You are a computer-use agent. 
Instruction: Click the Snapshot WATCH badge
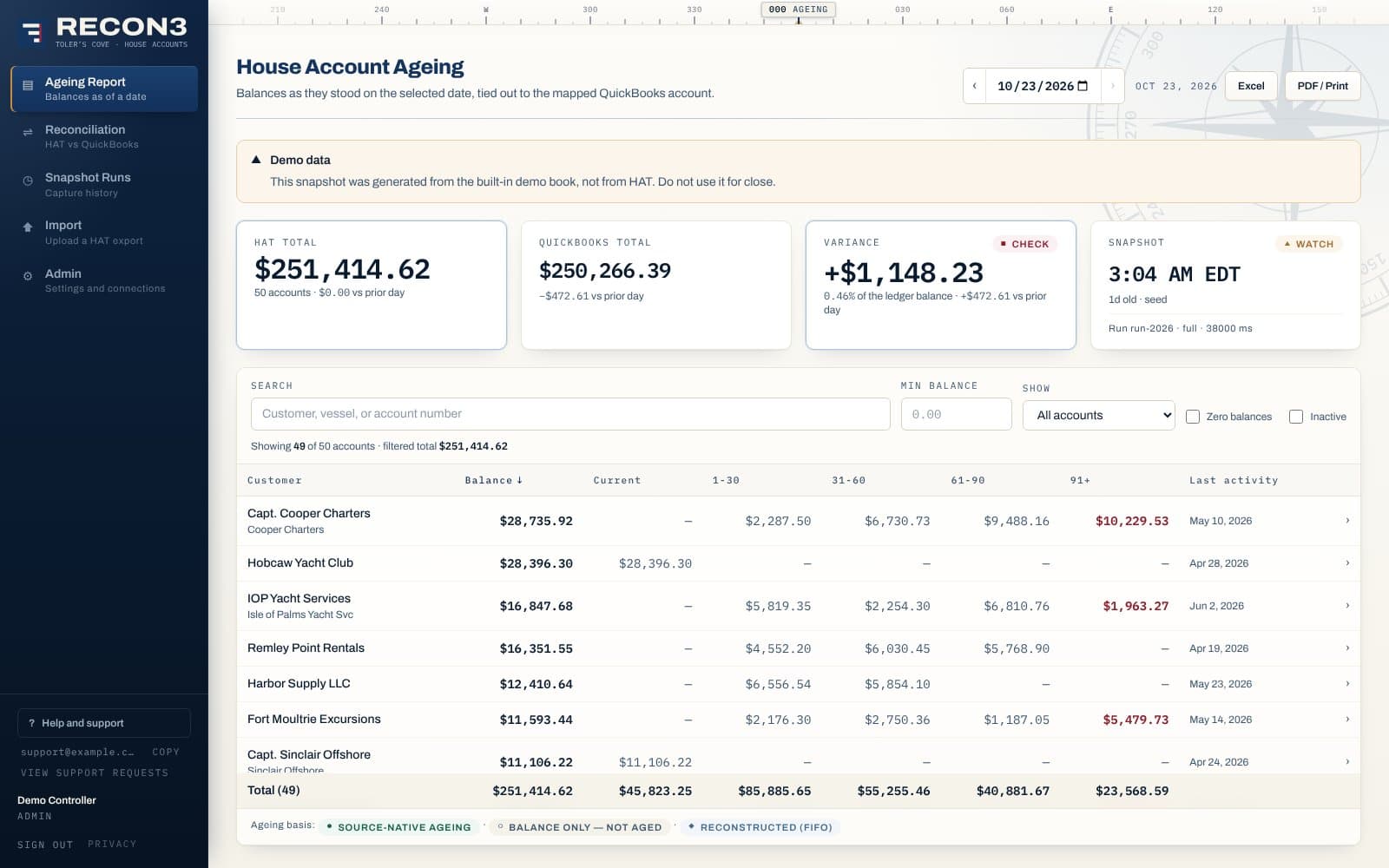(x=1309, y=244)
